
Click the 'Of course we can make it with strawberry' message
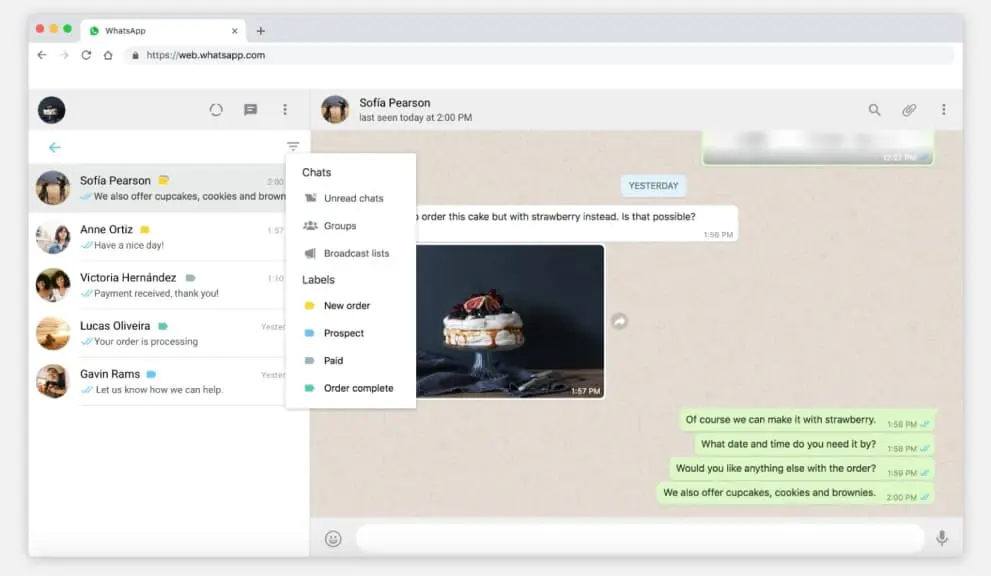pyautogui.click(x=806, y=420)
